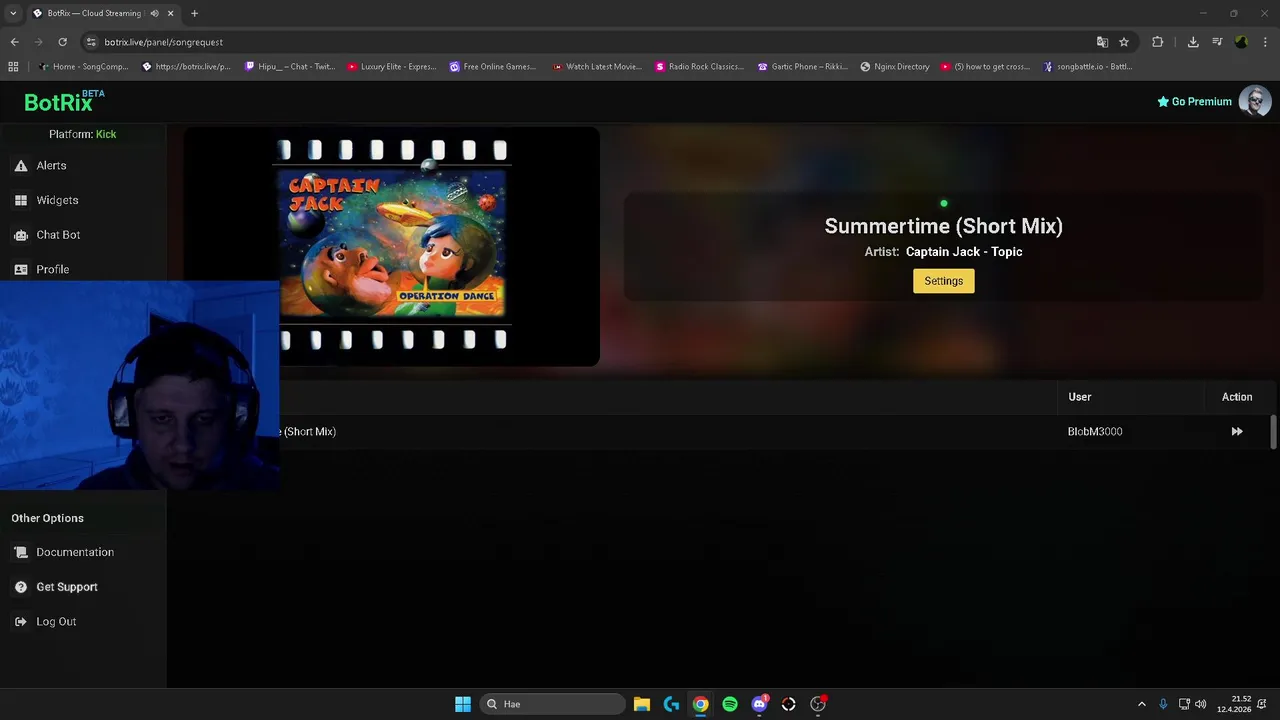Click the Widgets grid icon
The height and width of the screenshot is (720, 1280).
21,200
